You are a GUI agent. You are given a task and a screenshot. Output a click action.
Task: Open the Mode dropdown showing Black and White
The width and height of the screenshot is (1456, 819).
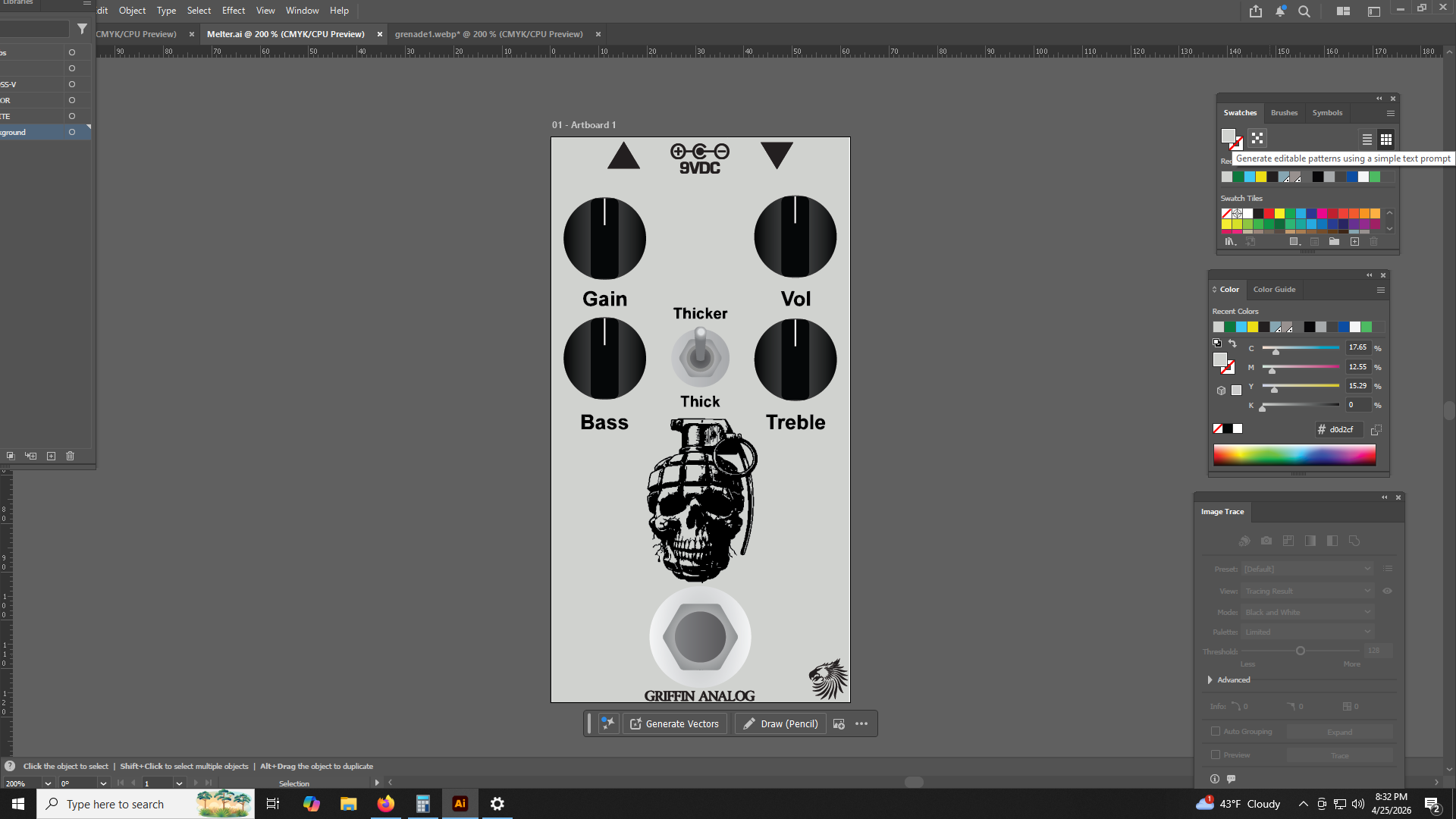tap(1308, 612)
